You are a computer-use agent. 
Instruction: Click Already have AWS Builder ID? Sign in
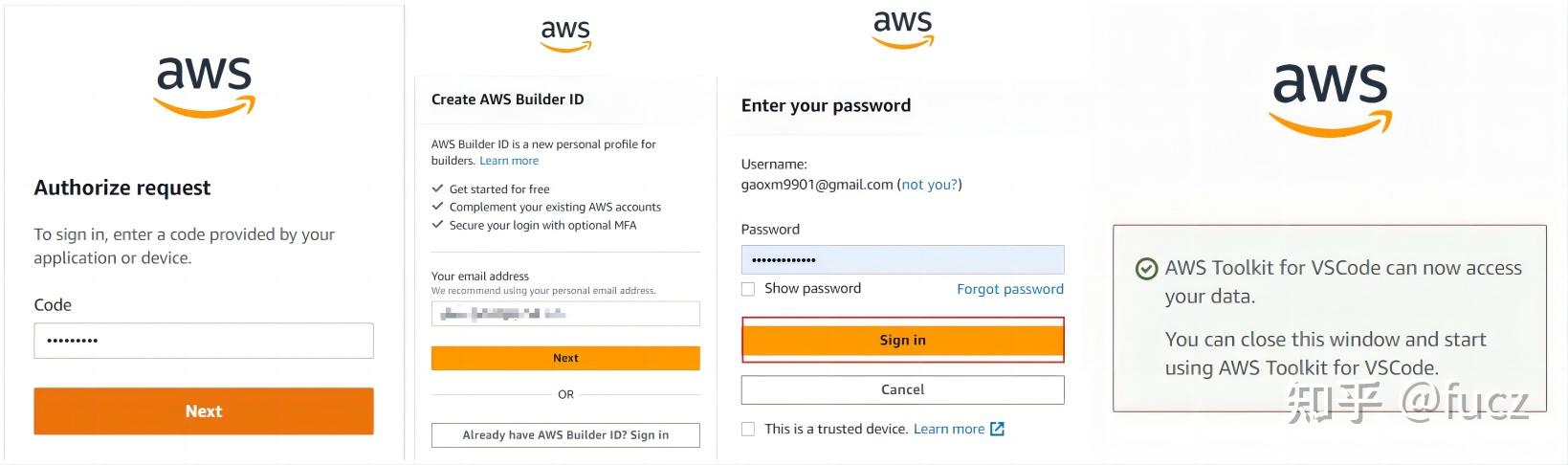point(565,435)
